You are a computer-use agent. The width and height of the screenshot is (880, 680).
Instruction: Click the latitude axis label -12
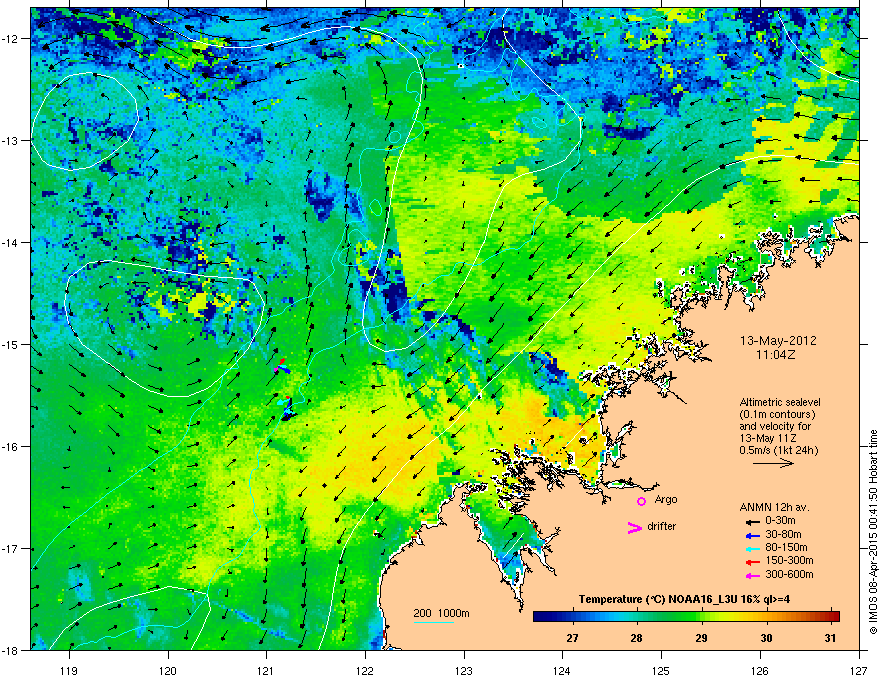point(10,39)
